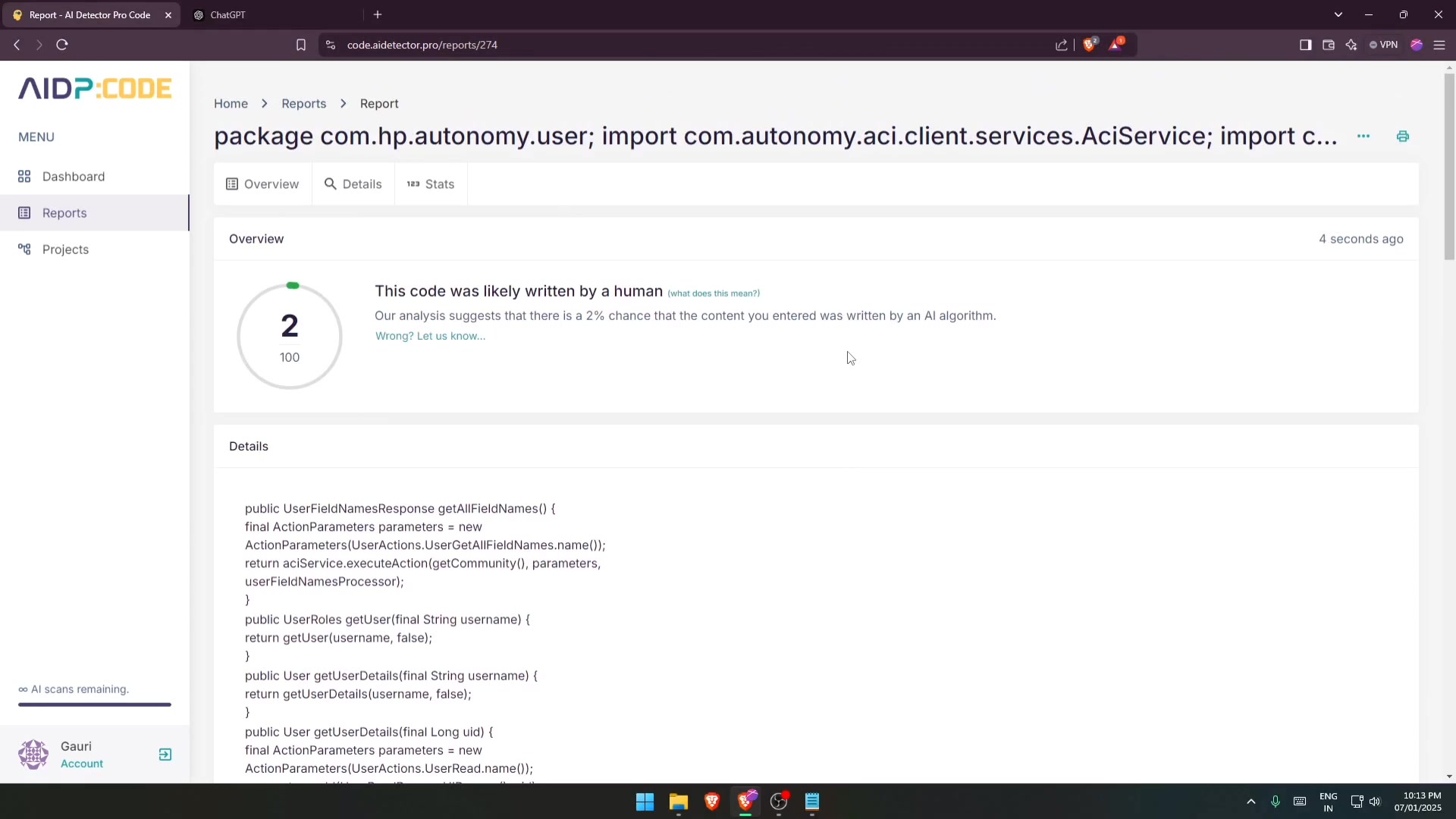Click the report title heading text

(x=775, y=136)
